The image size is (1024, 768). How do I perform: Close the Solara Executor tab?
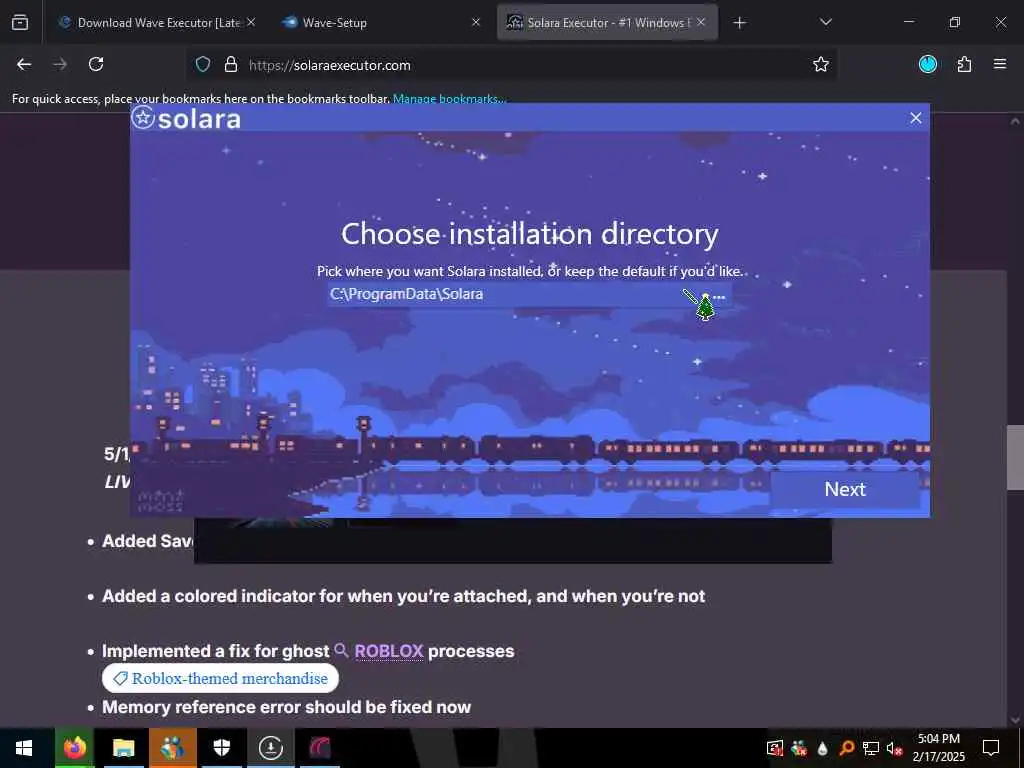(x=701, y=22)
